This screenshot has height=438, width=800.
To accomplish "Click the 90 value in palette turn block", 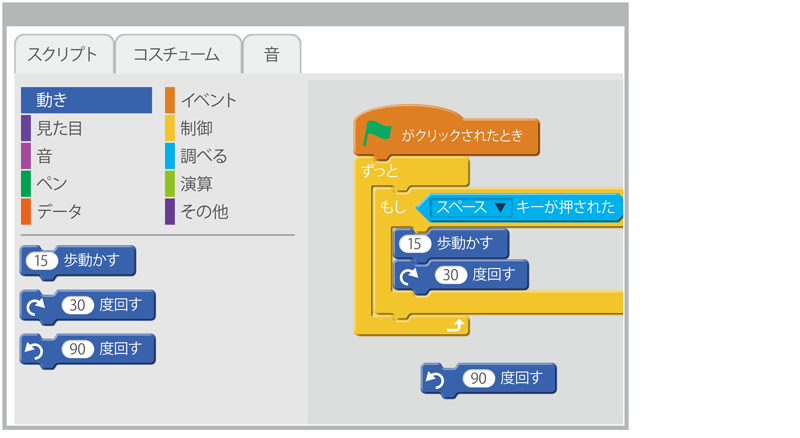I will point(78,349).
